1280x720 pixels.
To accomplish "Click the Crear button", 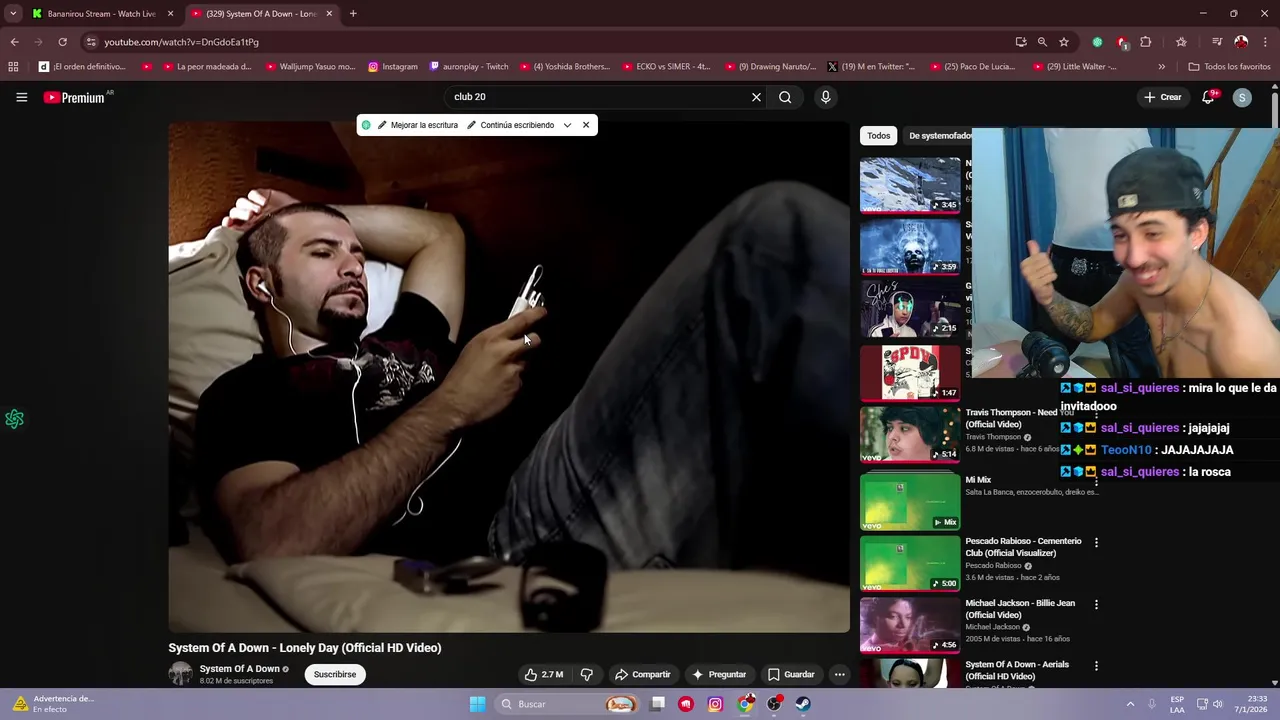I will [x=1164, y=97].
